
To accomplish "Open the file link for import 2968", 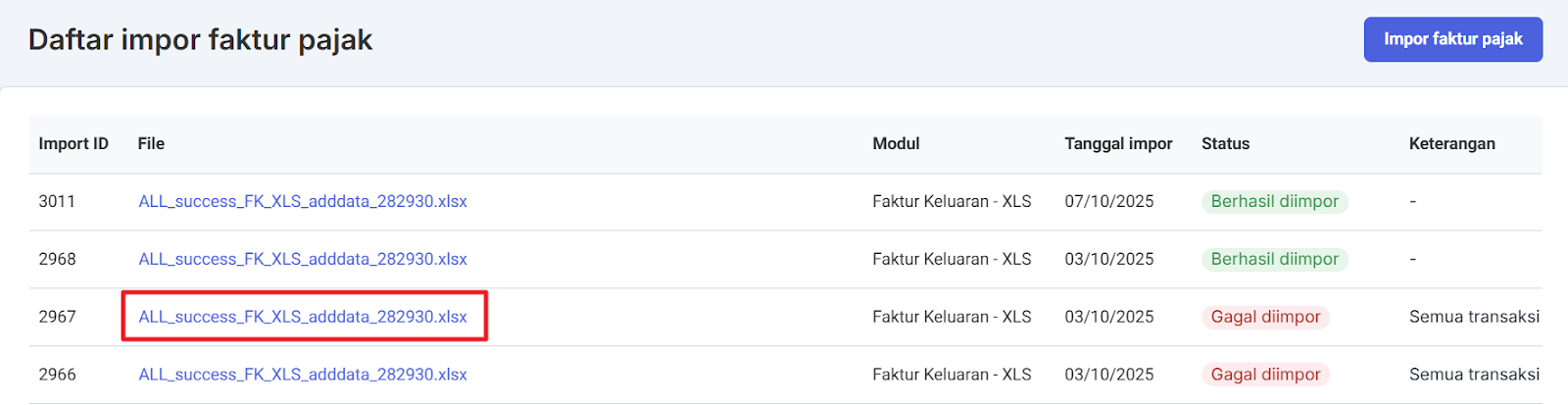I will tap(303, 259).
